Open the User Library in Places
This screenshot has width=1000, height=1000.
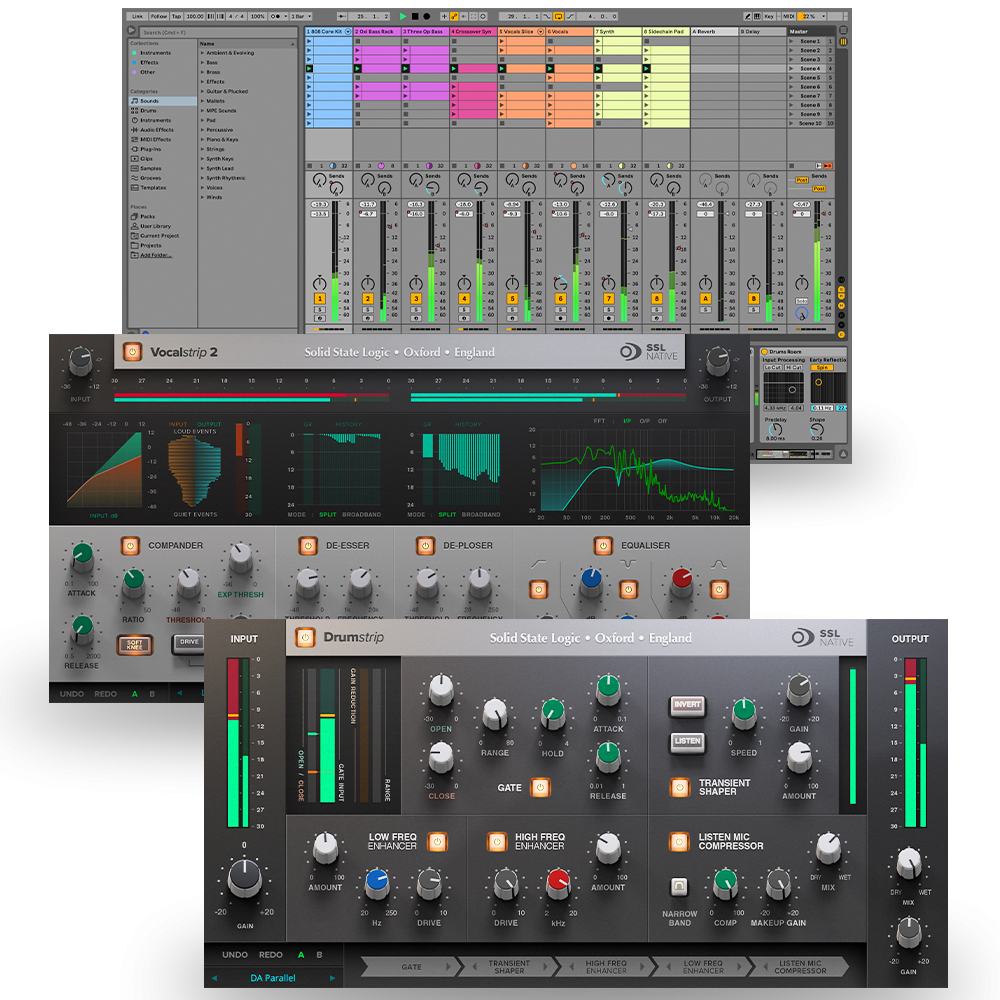tap(156, 226)
